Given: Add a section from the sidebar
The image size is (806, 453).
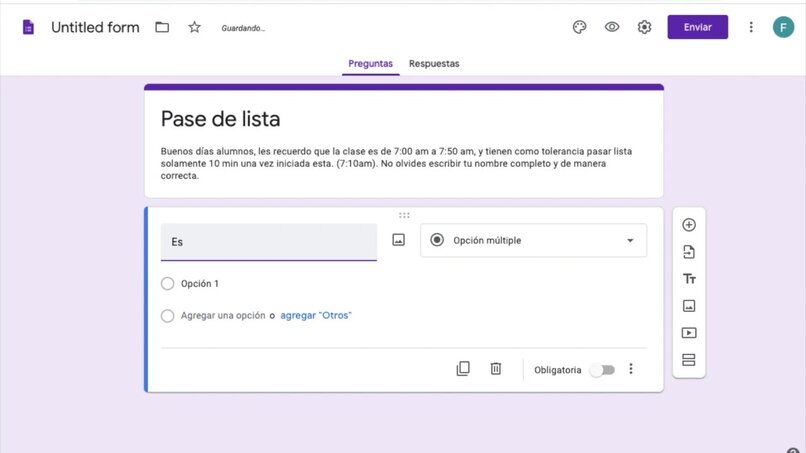Looking at the screenshot, I should [689, 360].
